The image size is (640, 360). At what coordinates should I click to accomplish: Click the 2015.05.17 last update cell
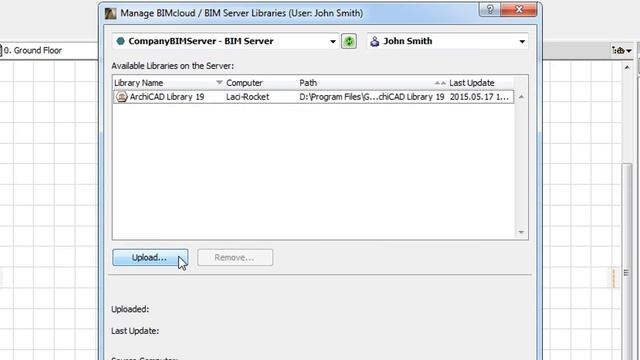point(479,97)
